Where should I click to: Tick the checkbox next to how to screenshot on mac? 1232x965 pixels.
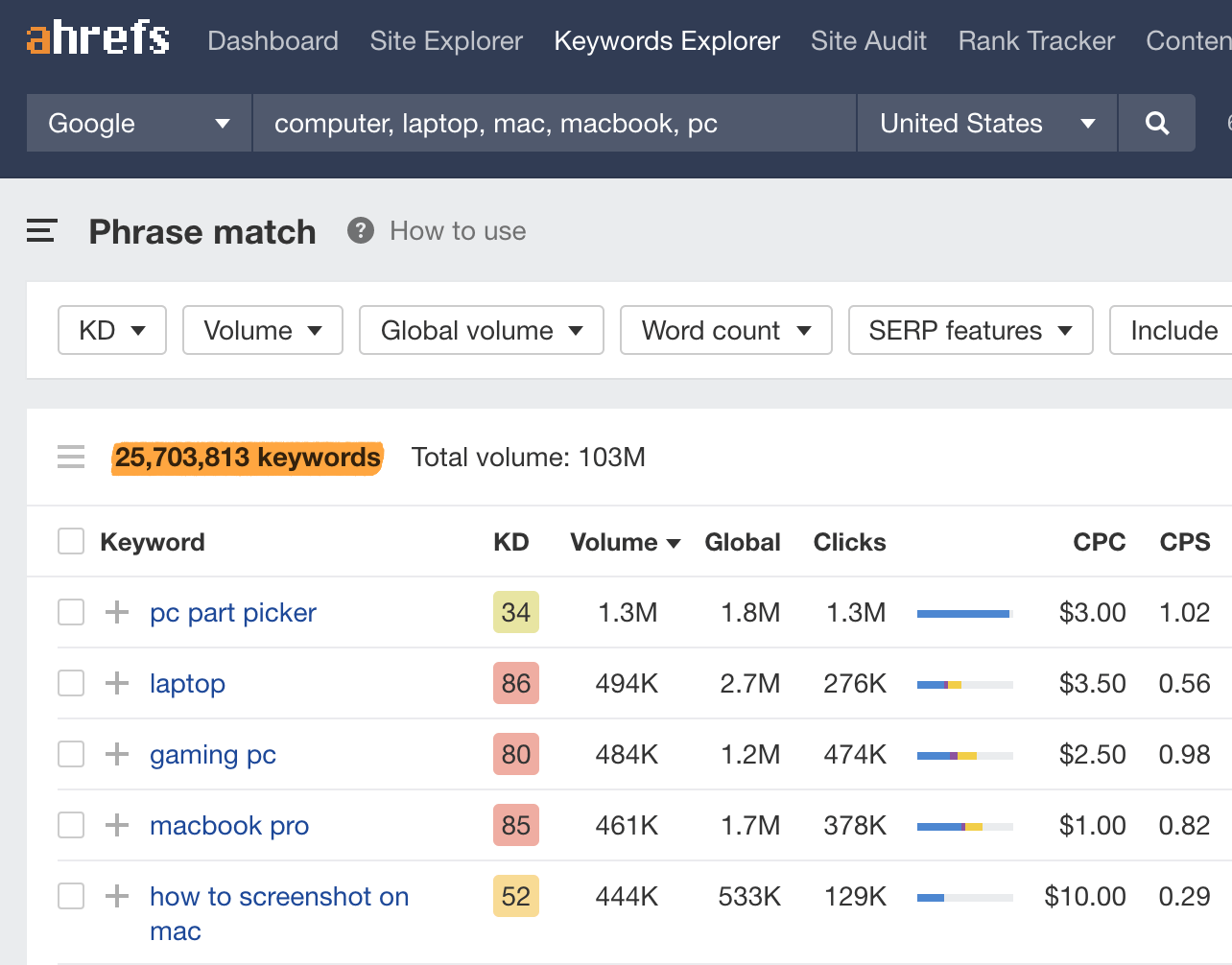[70, 896]
